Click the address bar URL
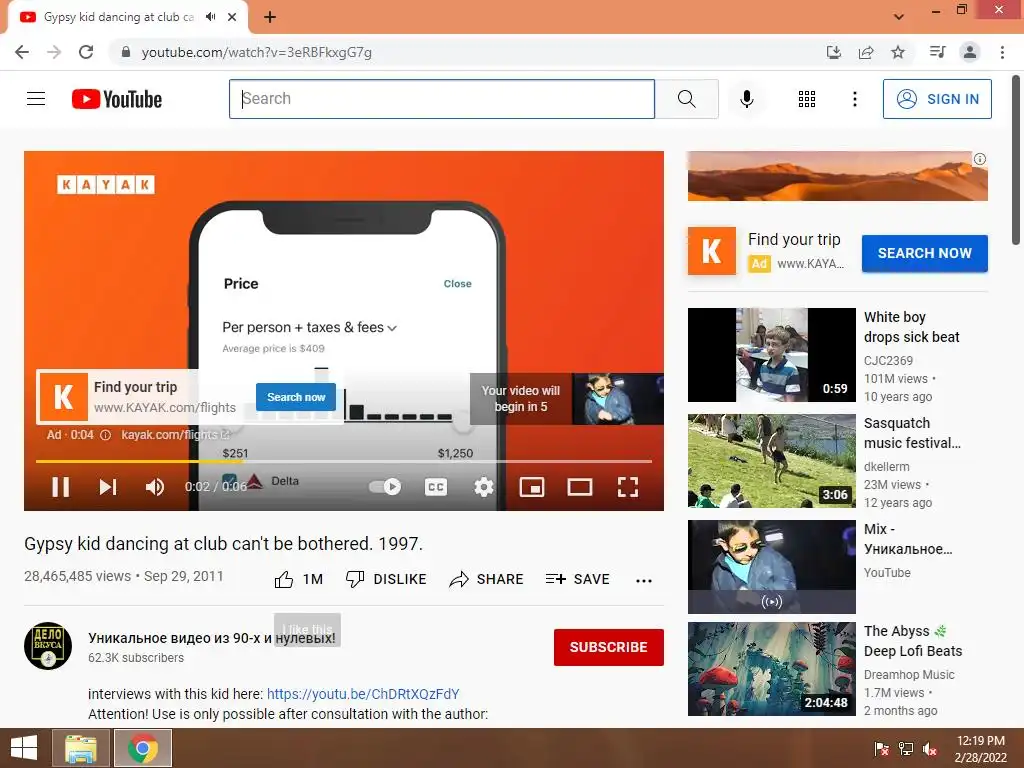 257,52
